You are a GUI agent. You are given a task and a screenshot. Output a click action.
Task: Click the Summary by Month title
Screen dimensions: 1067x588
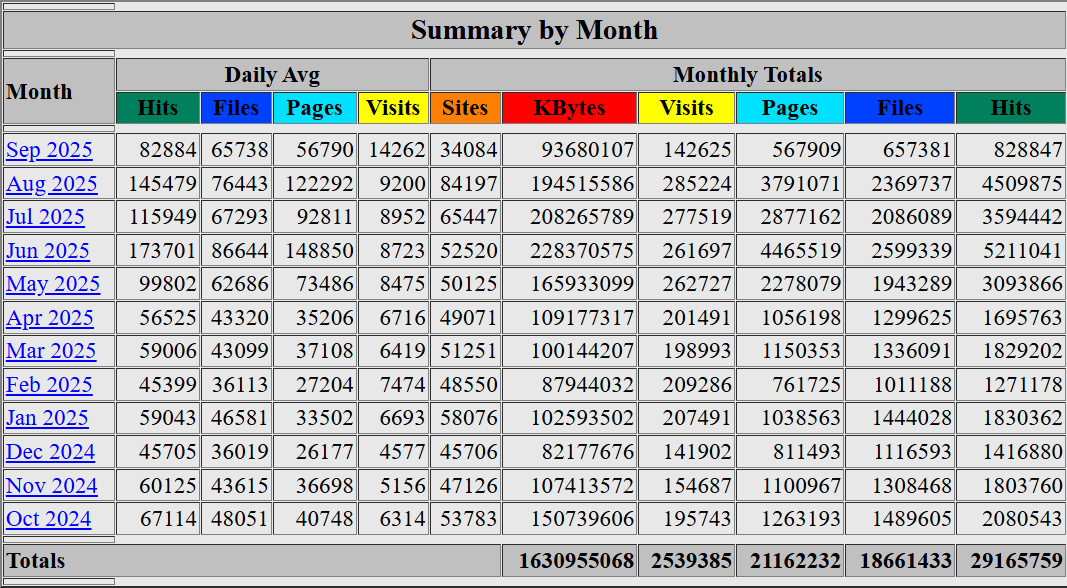[x=534, y=30]
